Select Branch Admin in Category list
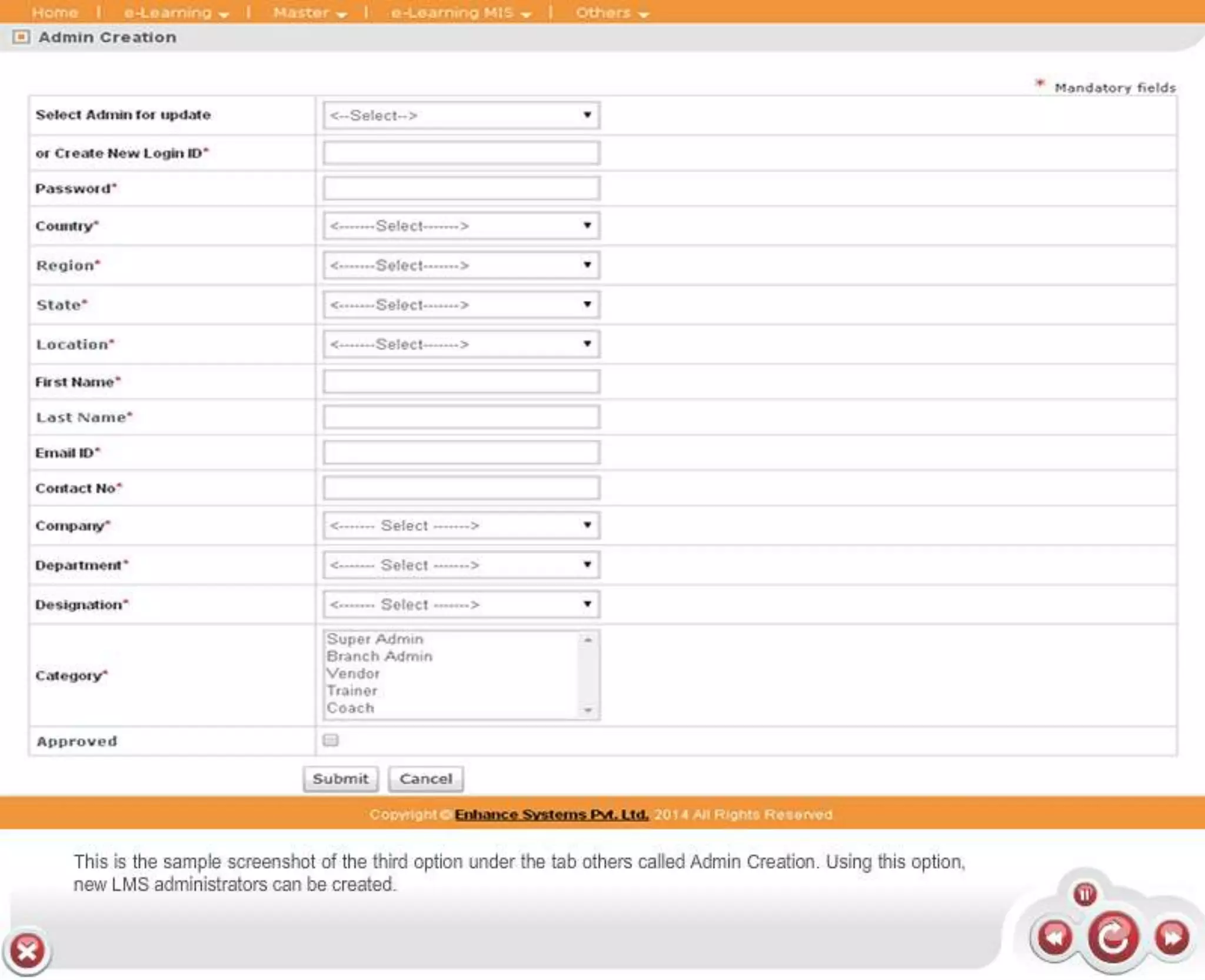Viewport: 1205px width, 980px height. tap(380, 656)
